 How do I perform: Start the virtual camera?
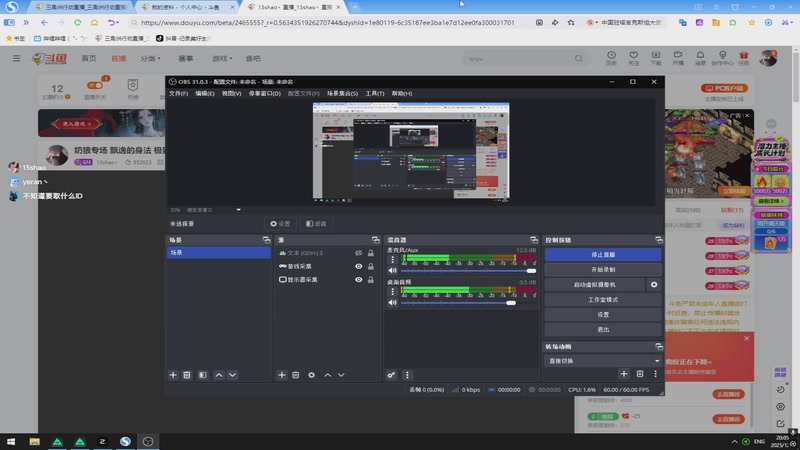pos(595,285)
